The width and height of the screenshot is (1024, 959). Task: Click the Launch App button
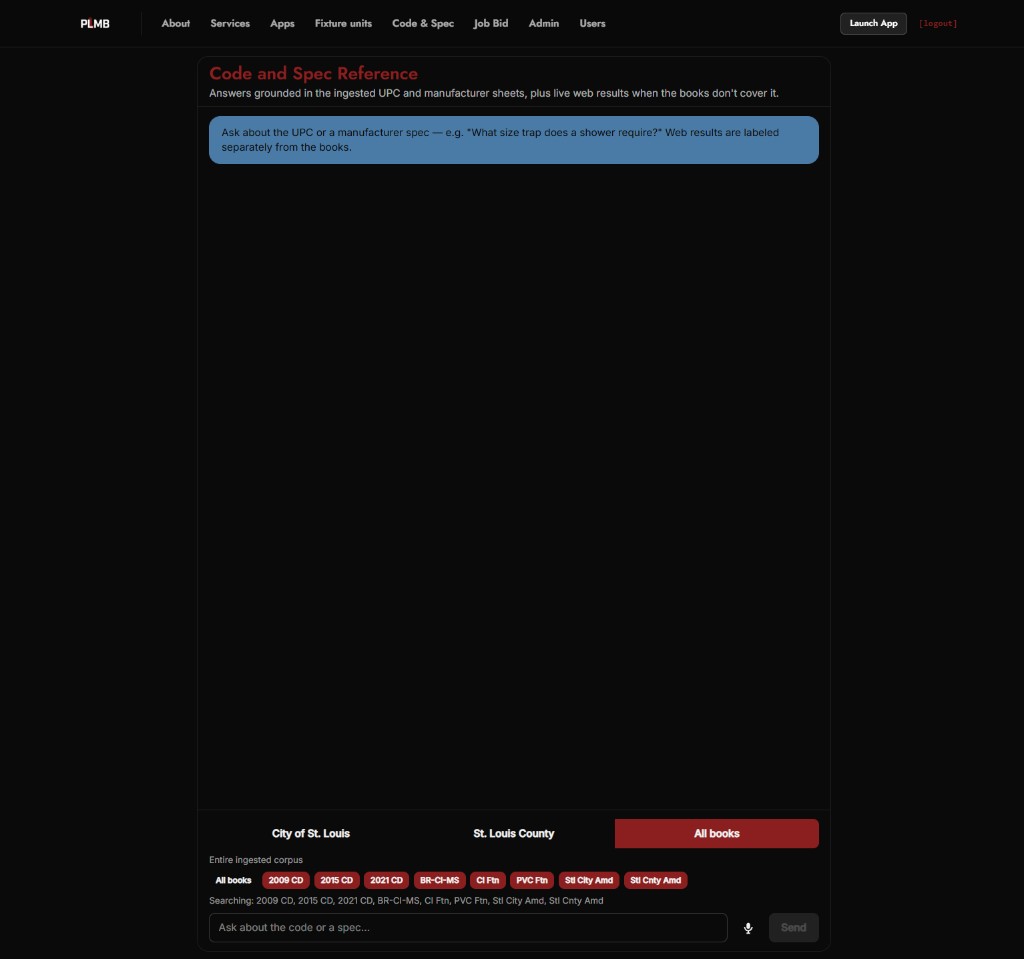(x=873, y=24)
